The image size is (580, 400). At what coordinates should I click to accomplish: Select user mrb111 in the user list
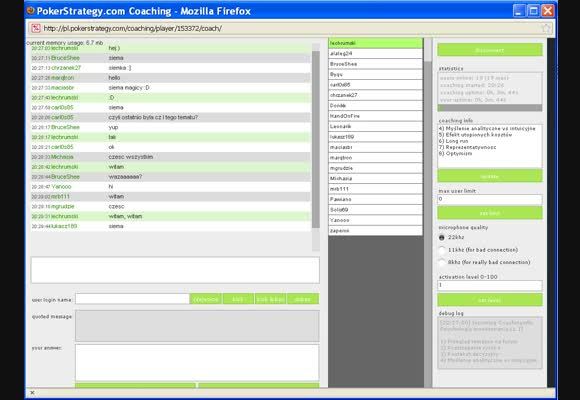(375, 189)
